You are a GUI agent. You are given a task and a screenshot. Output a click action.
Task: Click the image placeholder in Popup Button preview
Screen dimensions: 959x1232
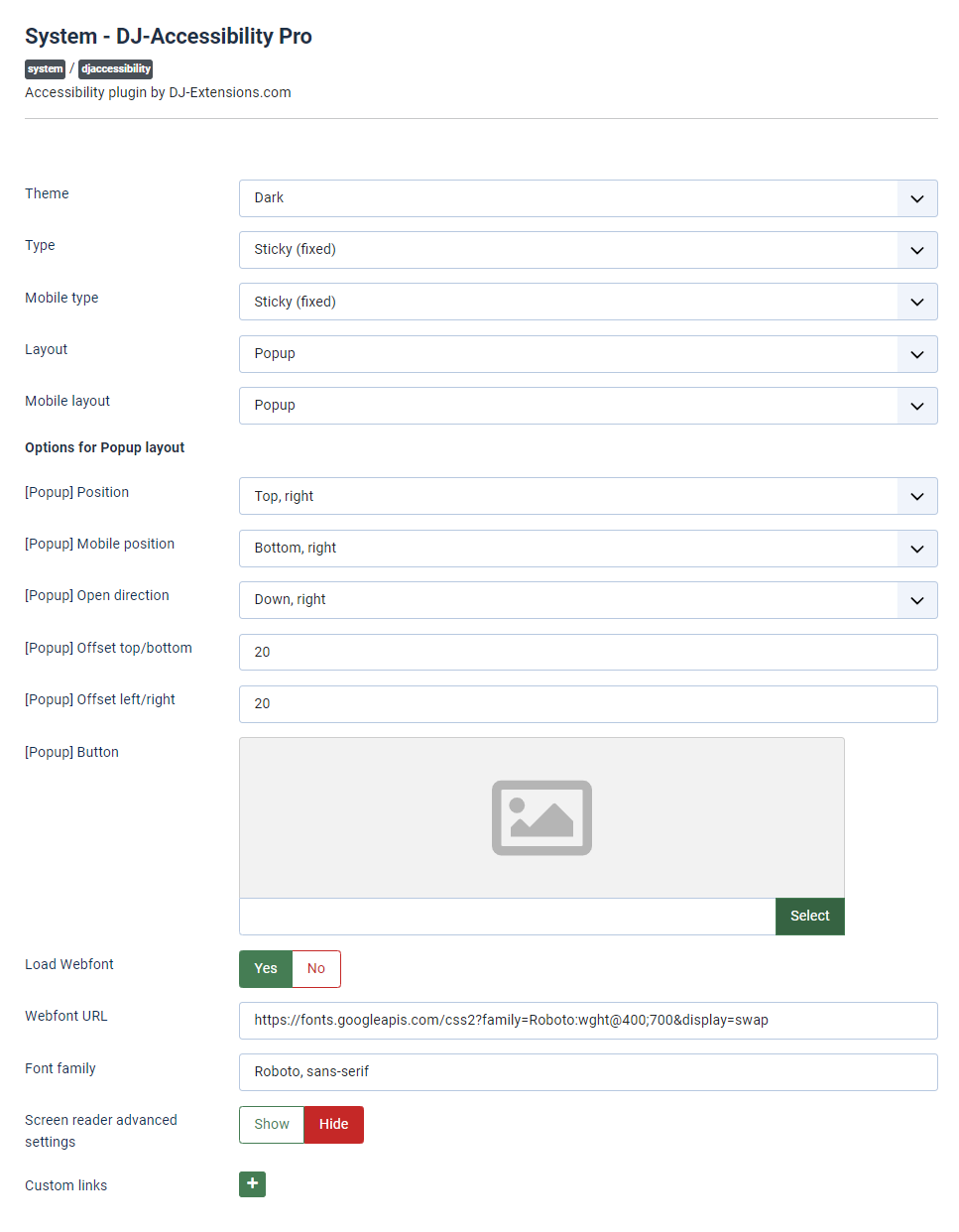(541, 817)
